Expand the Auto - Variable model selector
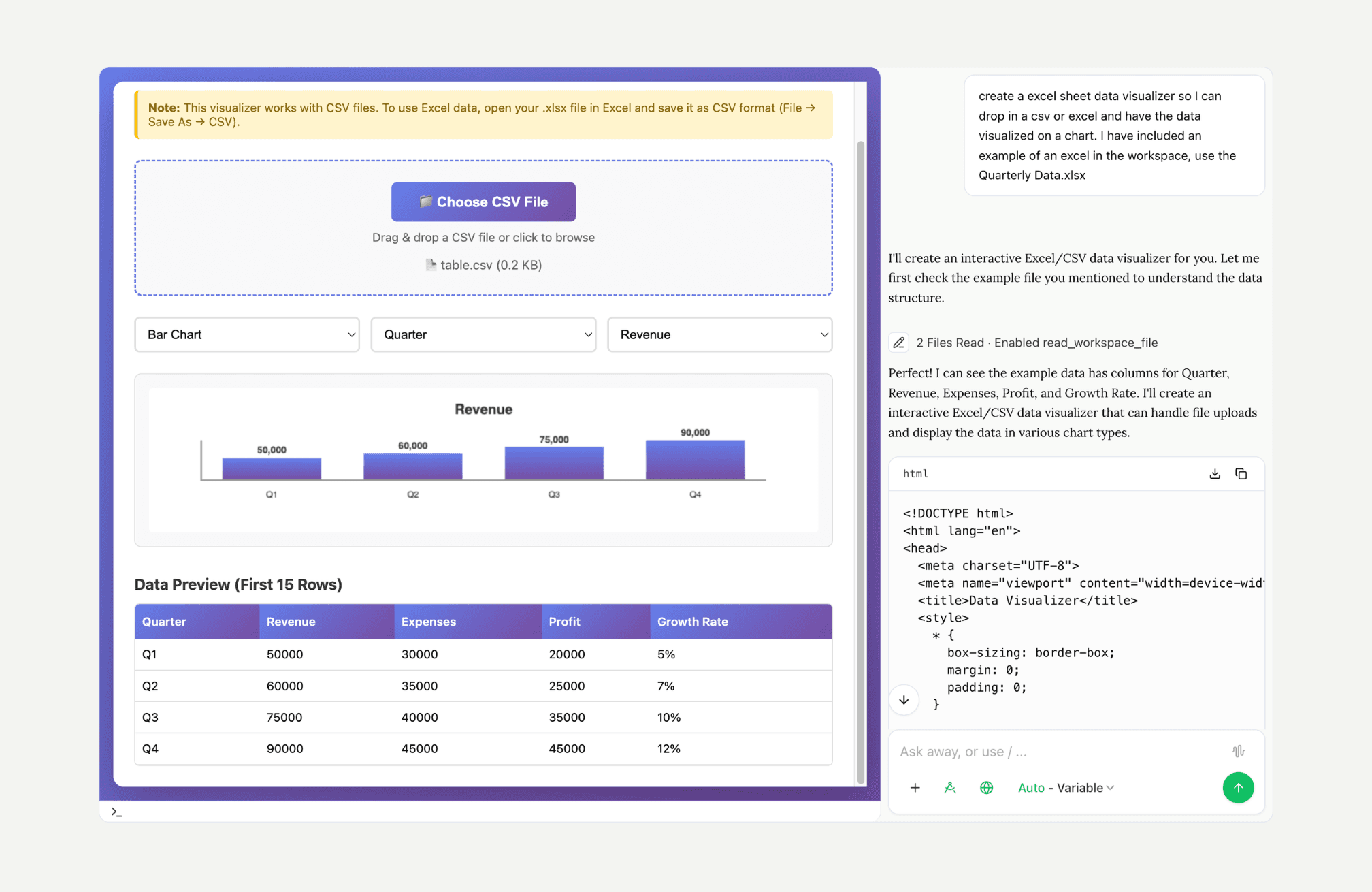 tap(1066, 788)
